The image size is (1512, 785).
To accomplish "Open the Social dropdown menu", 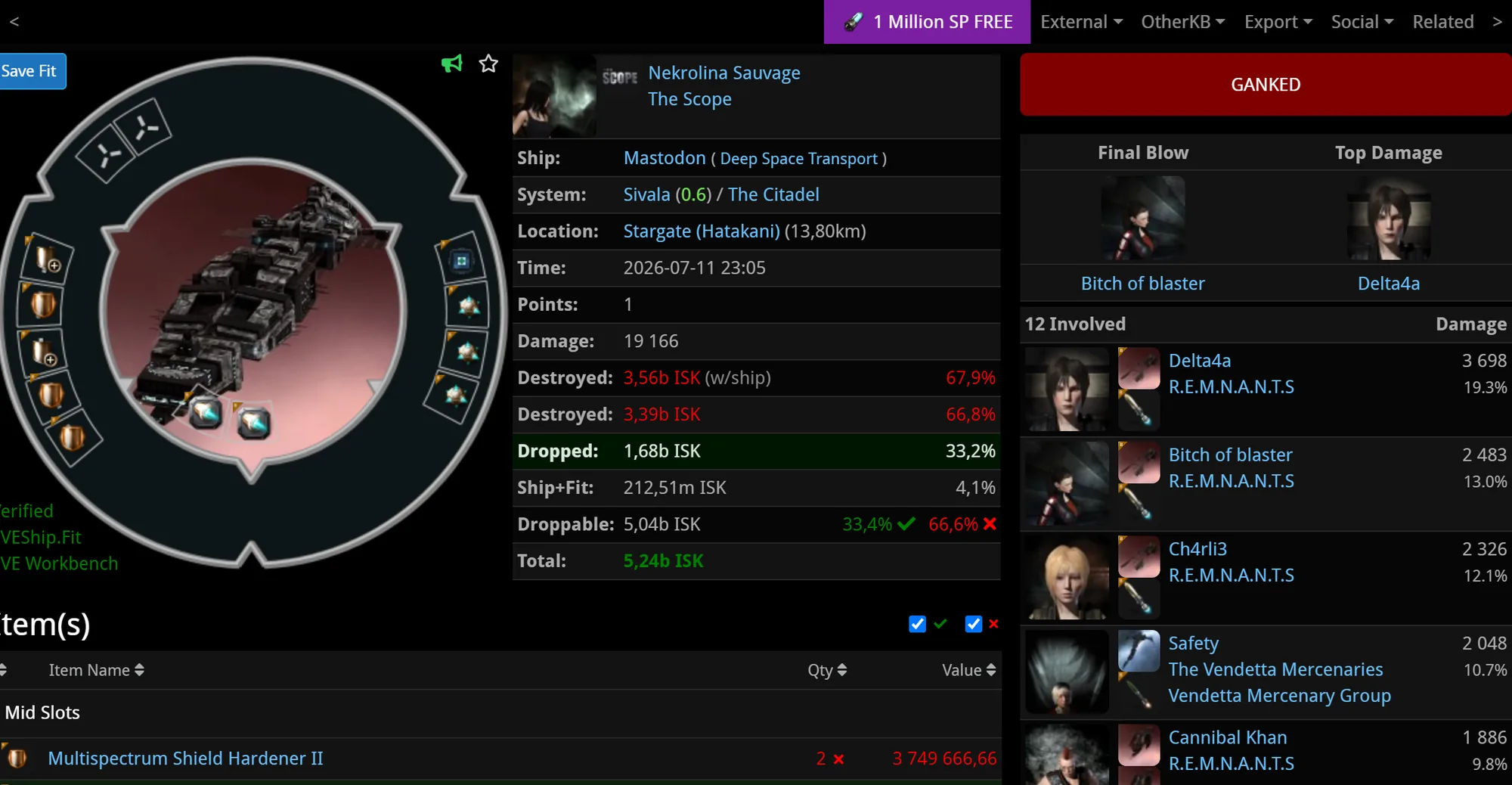I will tap(1362, 22).
